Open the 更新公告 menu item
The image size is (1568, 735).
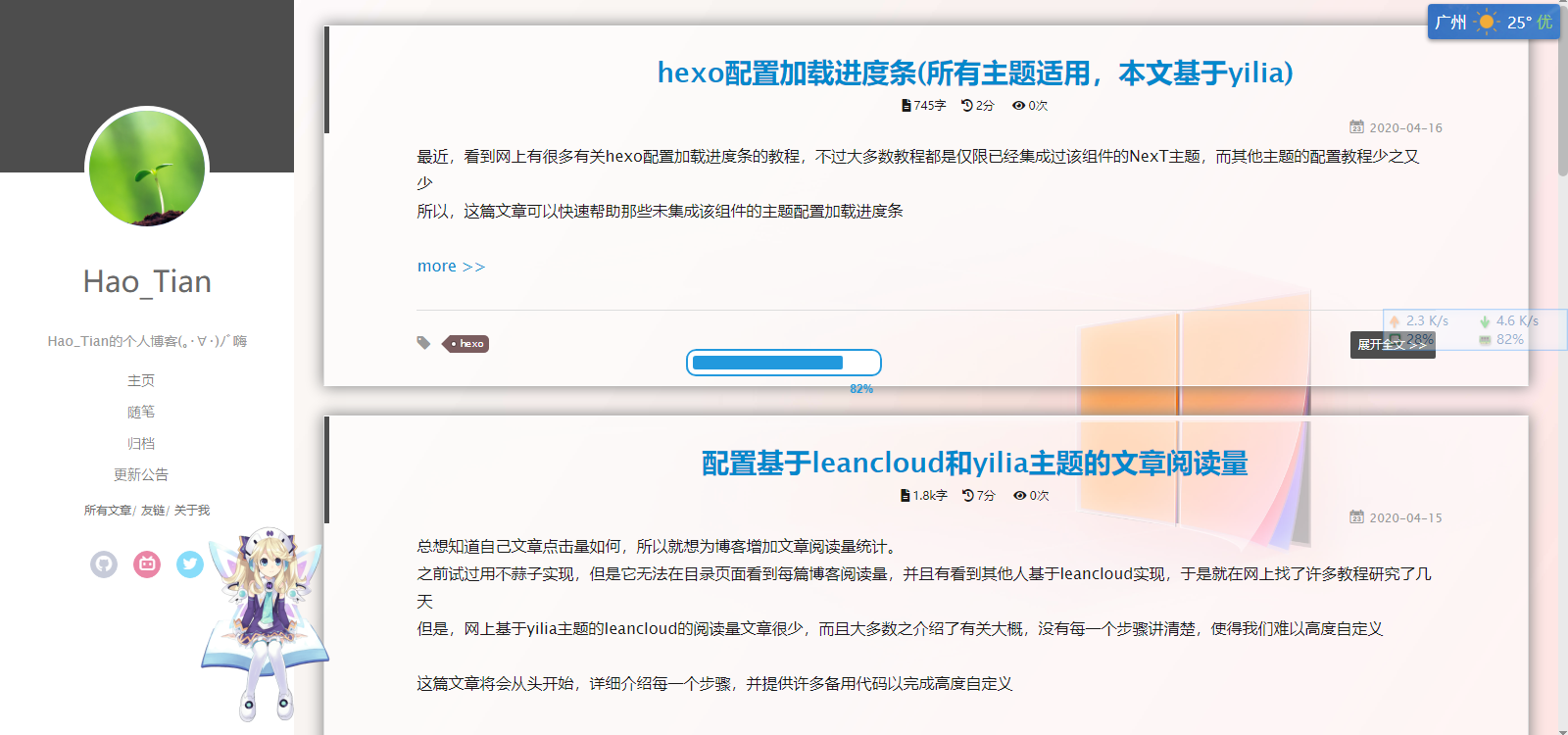[141, 474]
